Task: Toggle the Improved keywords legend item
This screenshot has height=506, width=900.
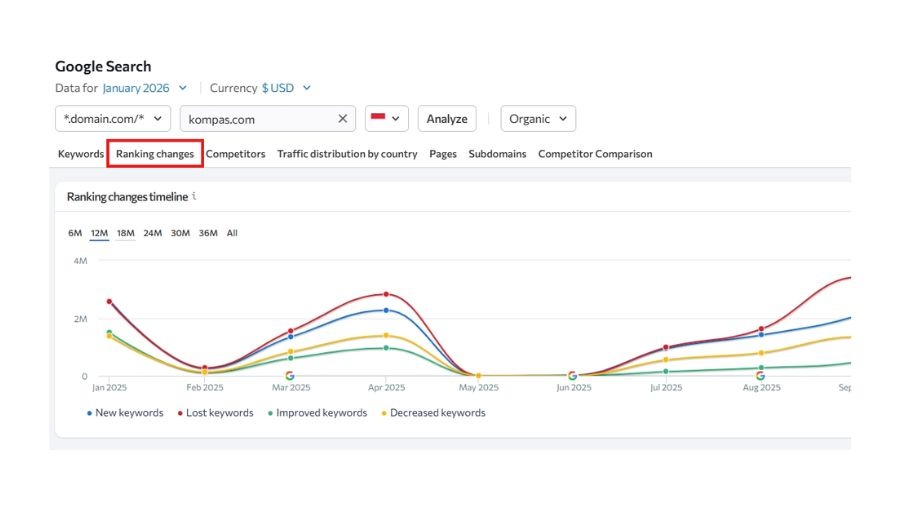Action: (316, 413)
